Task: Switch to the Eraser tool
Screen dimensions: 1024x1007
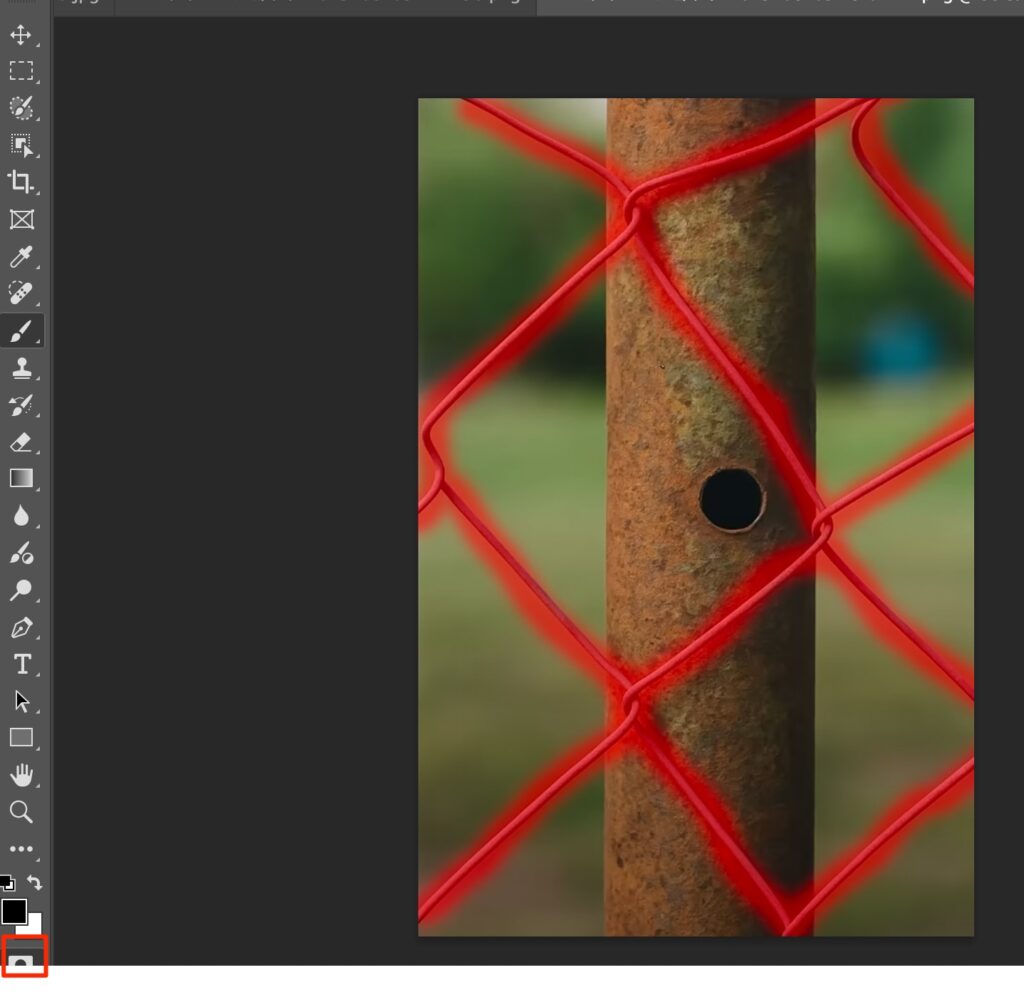Action: 20,442
